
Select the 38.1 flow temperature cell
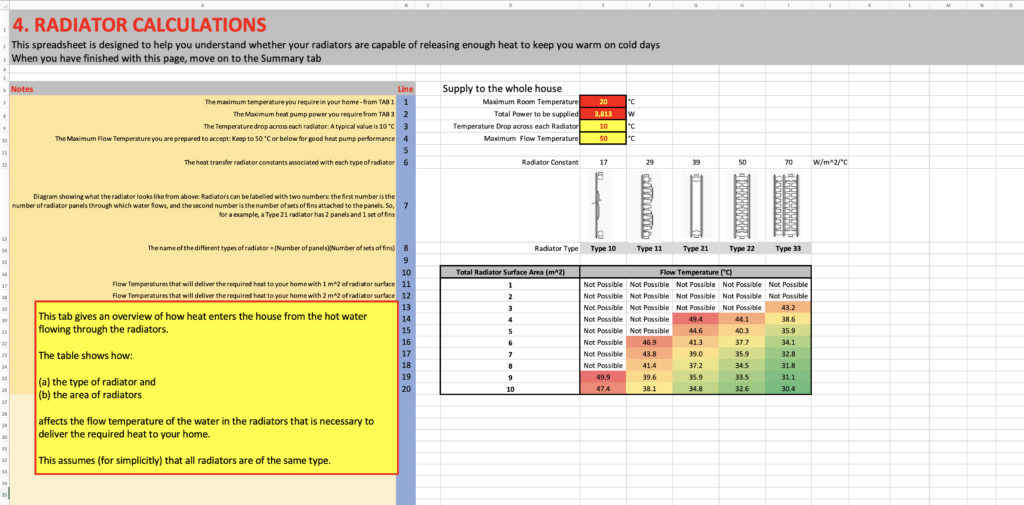649,389
